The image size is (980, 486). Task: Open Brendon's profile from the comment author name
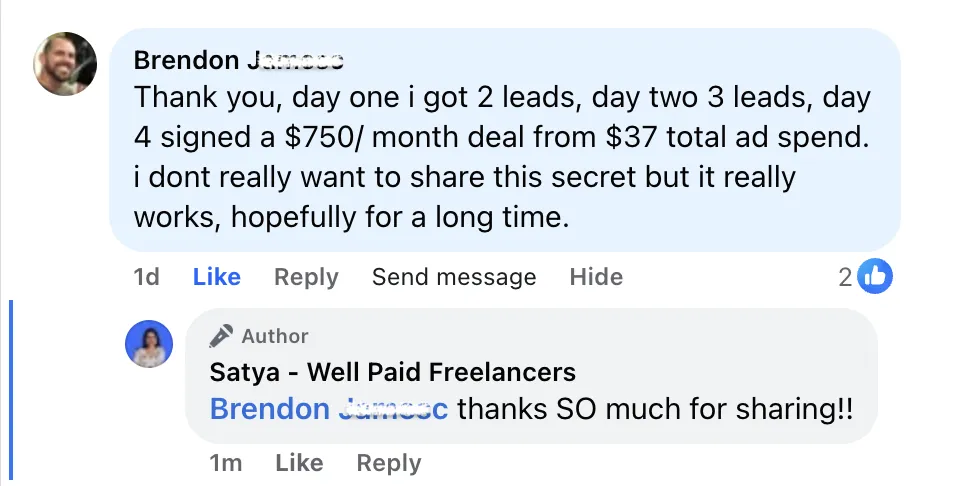click(238, 60)
